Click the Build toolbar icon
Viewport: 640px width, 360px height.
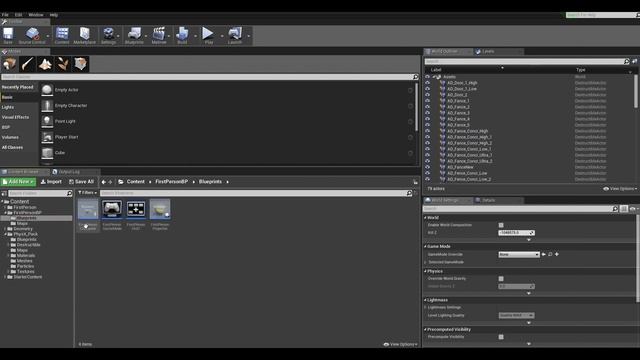182,34
